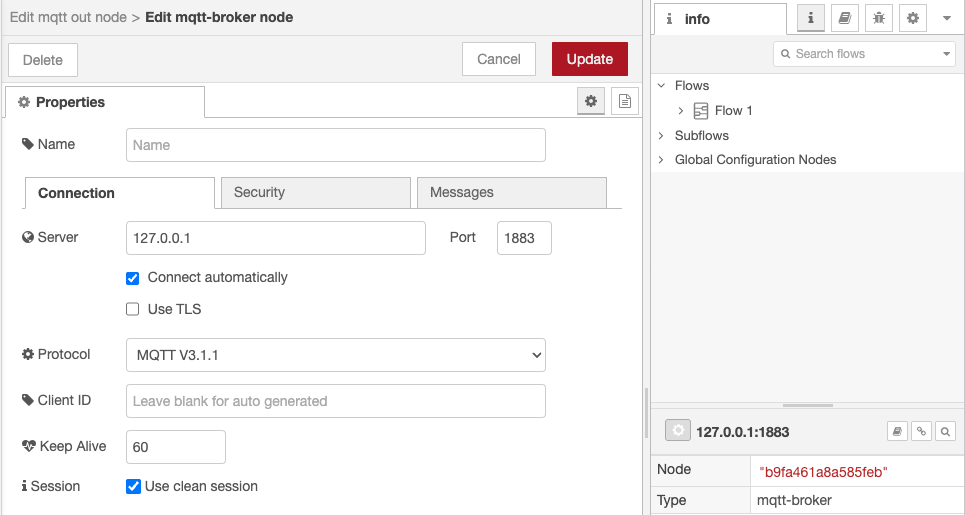Viewport: 965px width, 515px height.
Task: Open the help book icon in sidebar tabs
Action: point(845,18)
